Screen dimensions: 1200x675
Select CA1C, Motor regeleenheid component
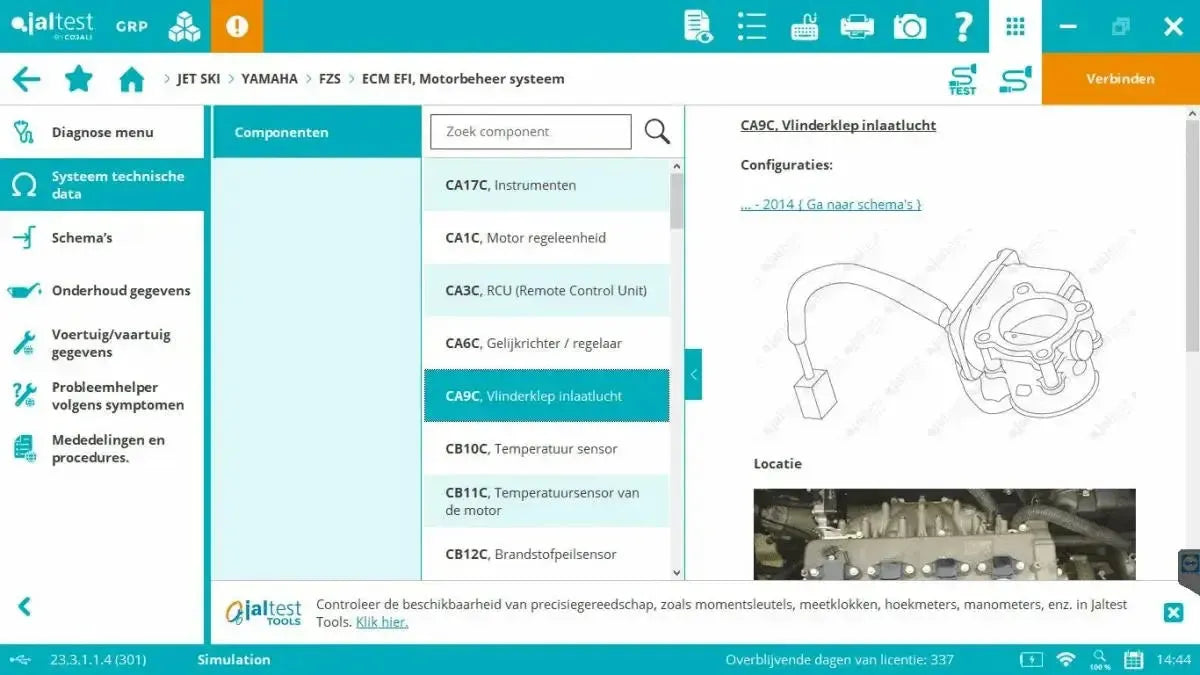pos(547,237)
